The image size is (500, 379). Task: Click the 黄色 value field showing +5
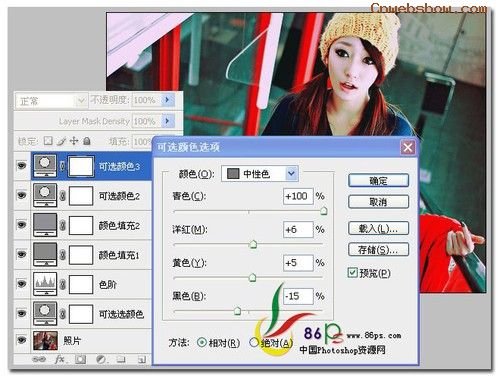pyautogui.click(x=298, y=263)
